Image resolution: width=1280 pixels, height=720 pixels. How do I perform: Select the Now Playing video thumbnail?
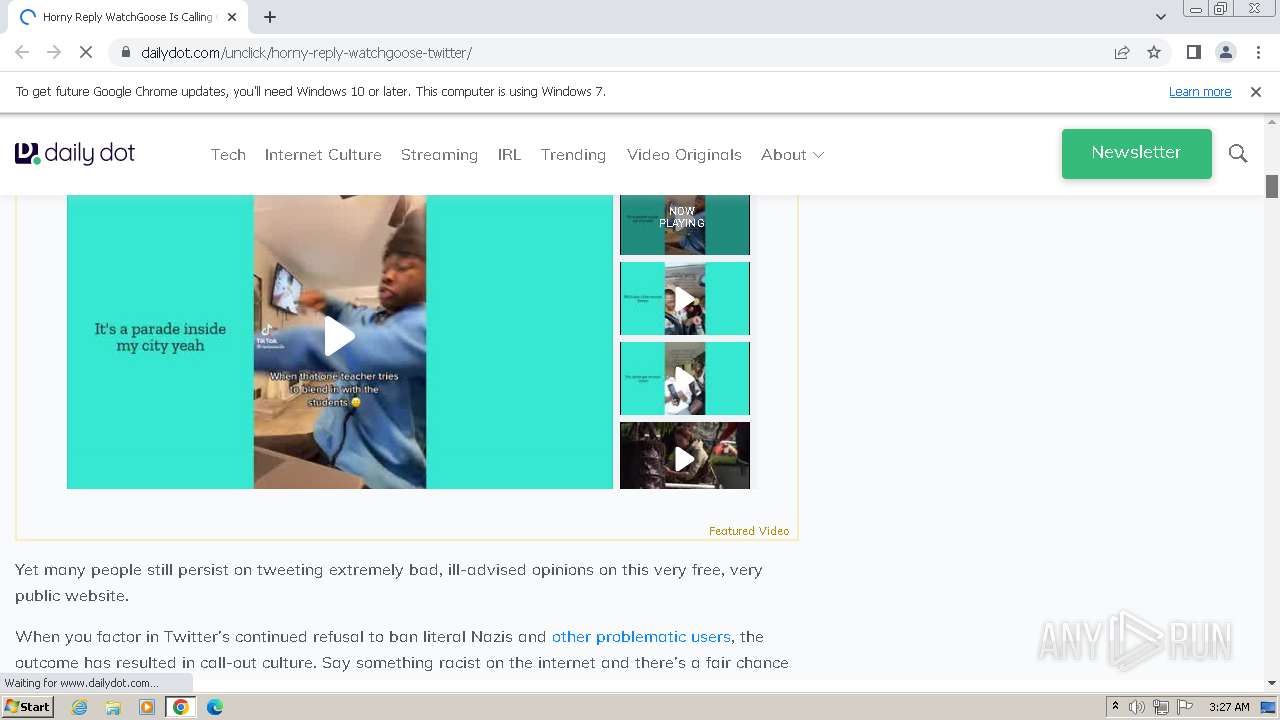coord(684,224)
